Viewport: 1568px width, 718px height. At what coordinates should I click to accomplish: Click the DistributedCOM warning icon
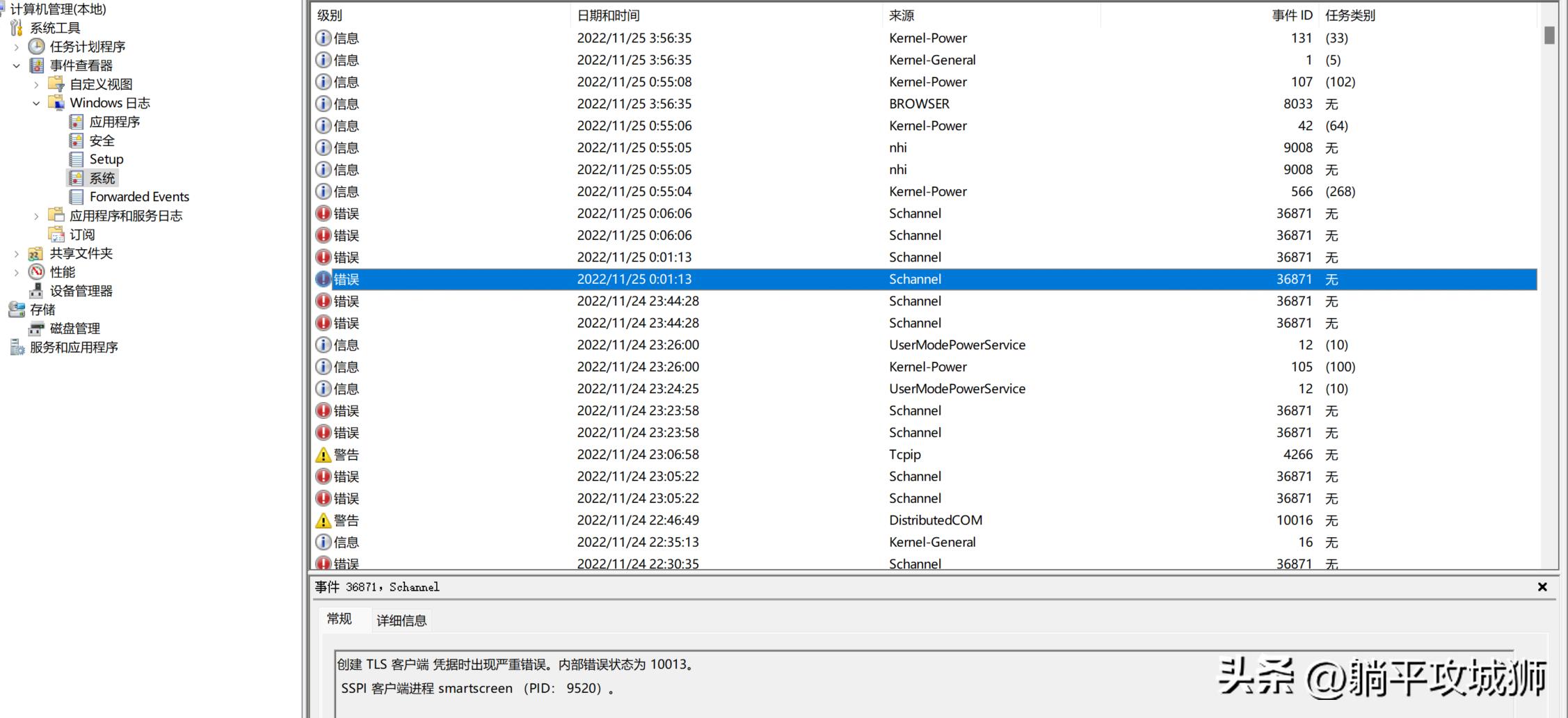click(323, 520)
